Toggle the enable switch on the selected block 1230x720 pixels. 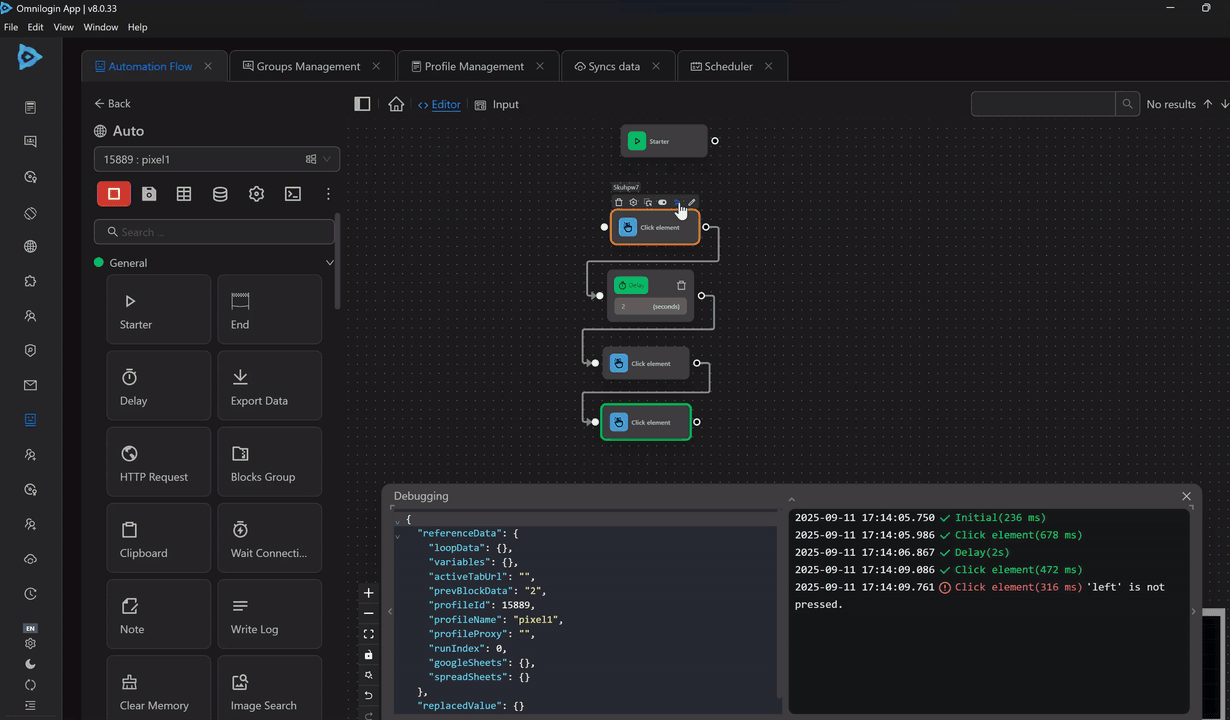point(662,202)
